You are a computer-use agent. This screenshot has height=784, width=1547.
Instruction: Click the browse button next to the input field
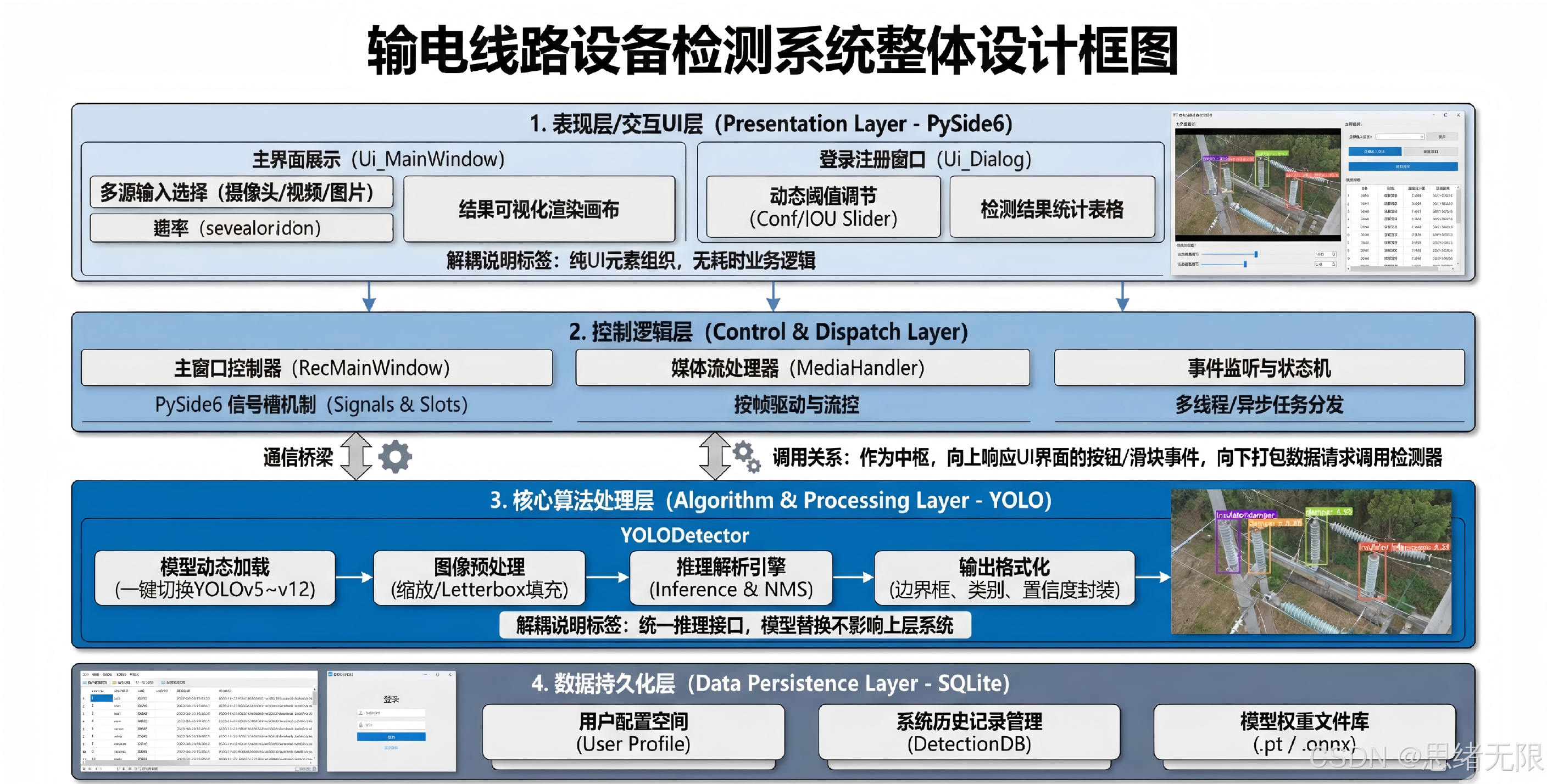[x=1442, y=137]
